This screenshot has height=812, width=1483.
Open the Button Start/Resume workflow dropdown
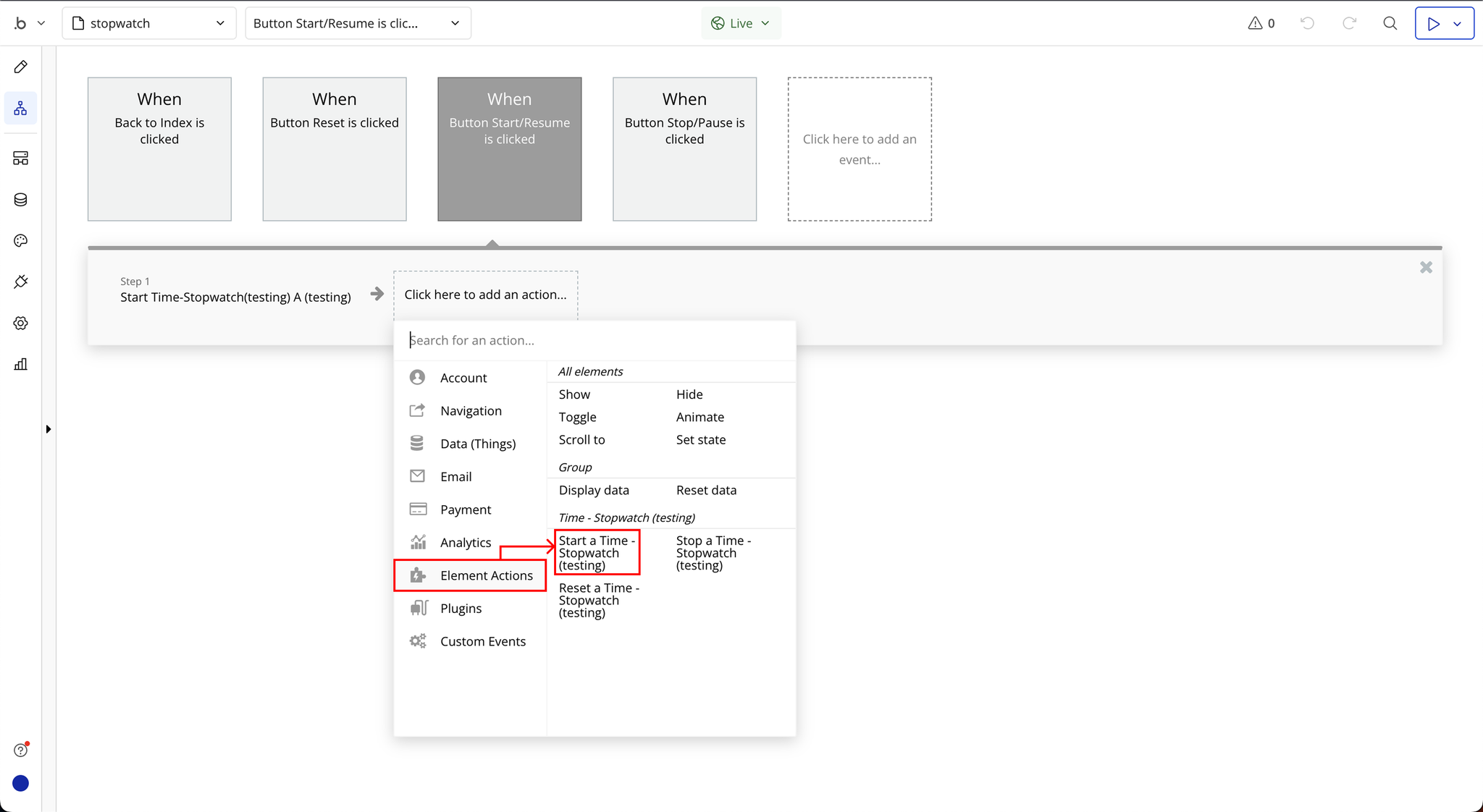pos(358,23)
